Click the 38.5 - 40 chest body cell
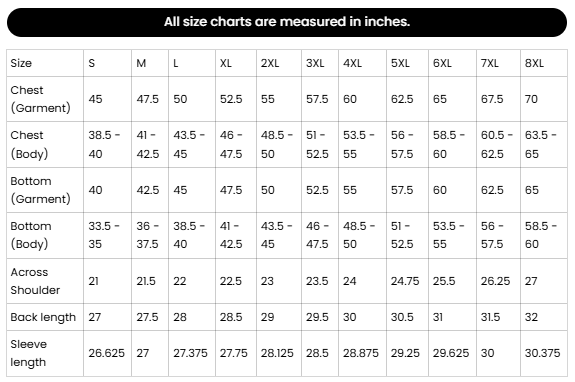This screenshot has height=382, width=575. pos(107,144)
